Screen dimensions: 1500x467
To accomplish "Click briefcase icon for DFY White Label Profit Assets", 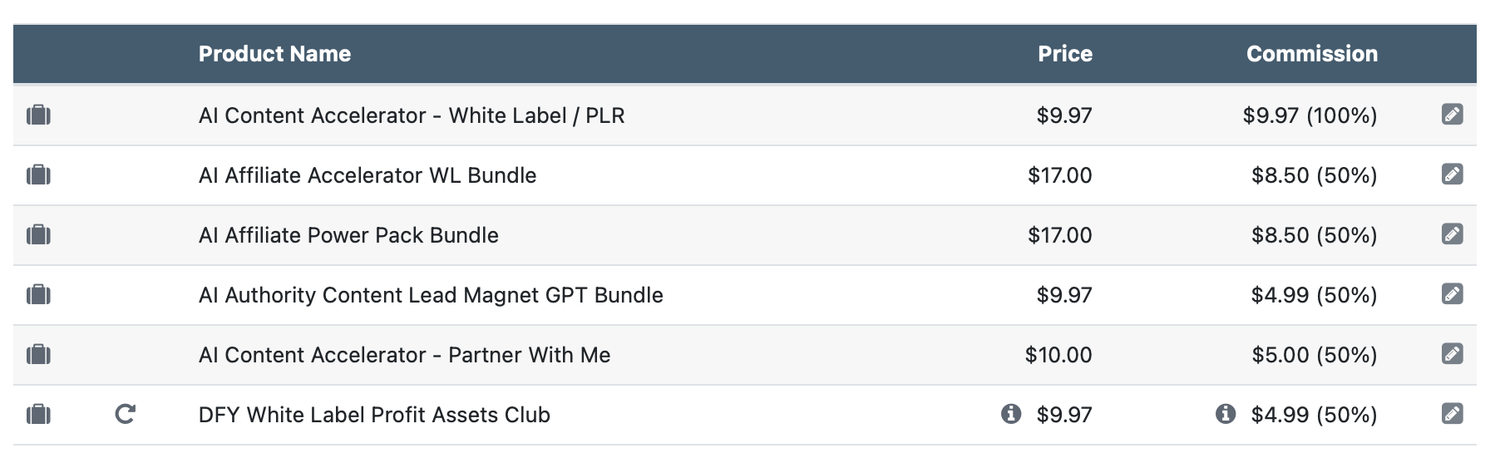I will [38, 414].
